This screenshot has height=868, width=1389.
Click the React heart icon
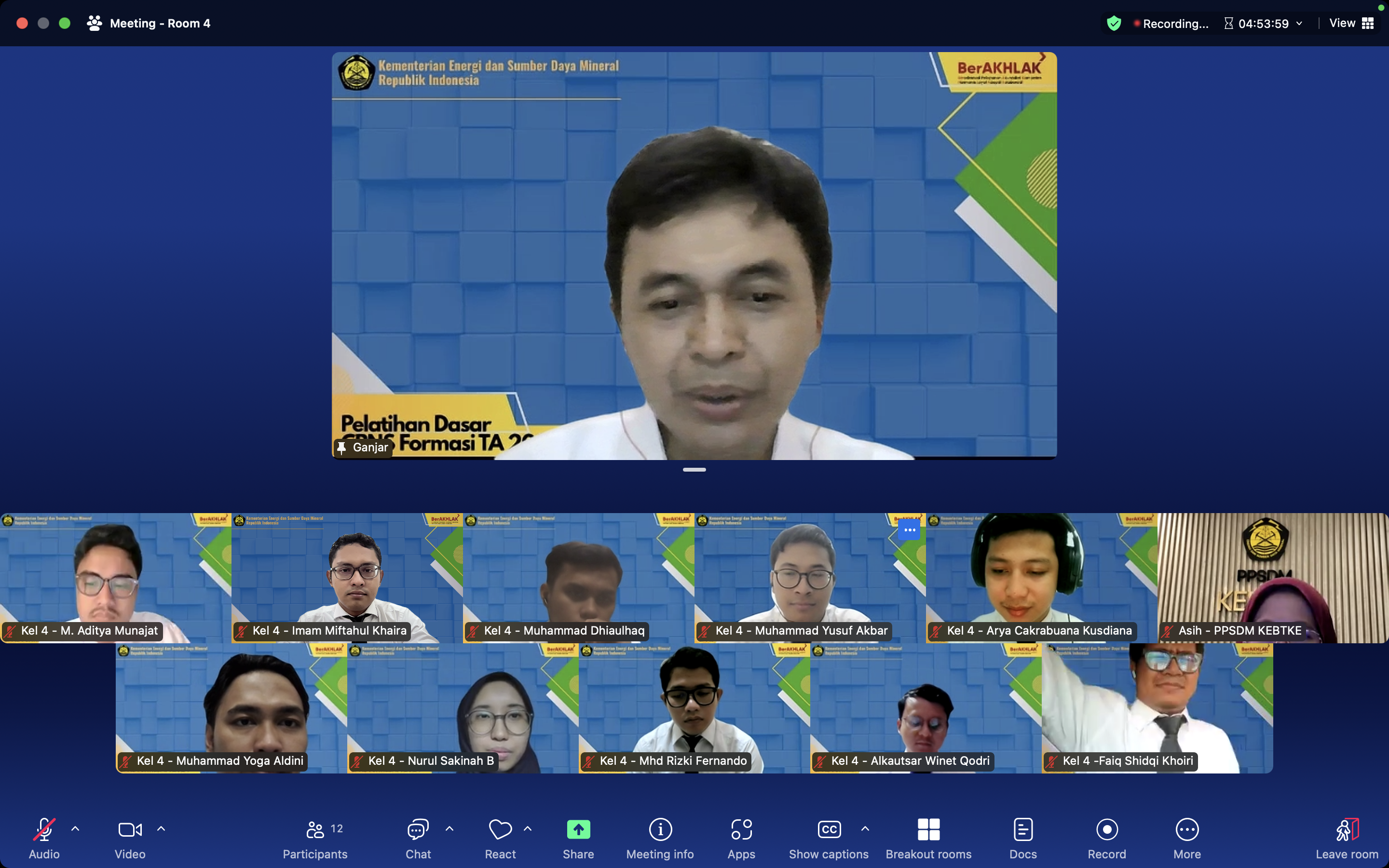pyautogui.click(x=500, y=829)
